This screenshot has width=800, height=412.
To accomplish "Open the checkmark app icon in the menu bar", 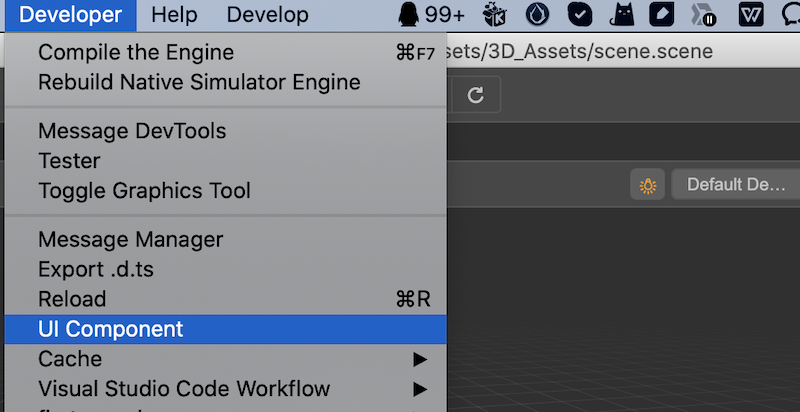I will 580,15.
